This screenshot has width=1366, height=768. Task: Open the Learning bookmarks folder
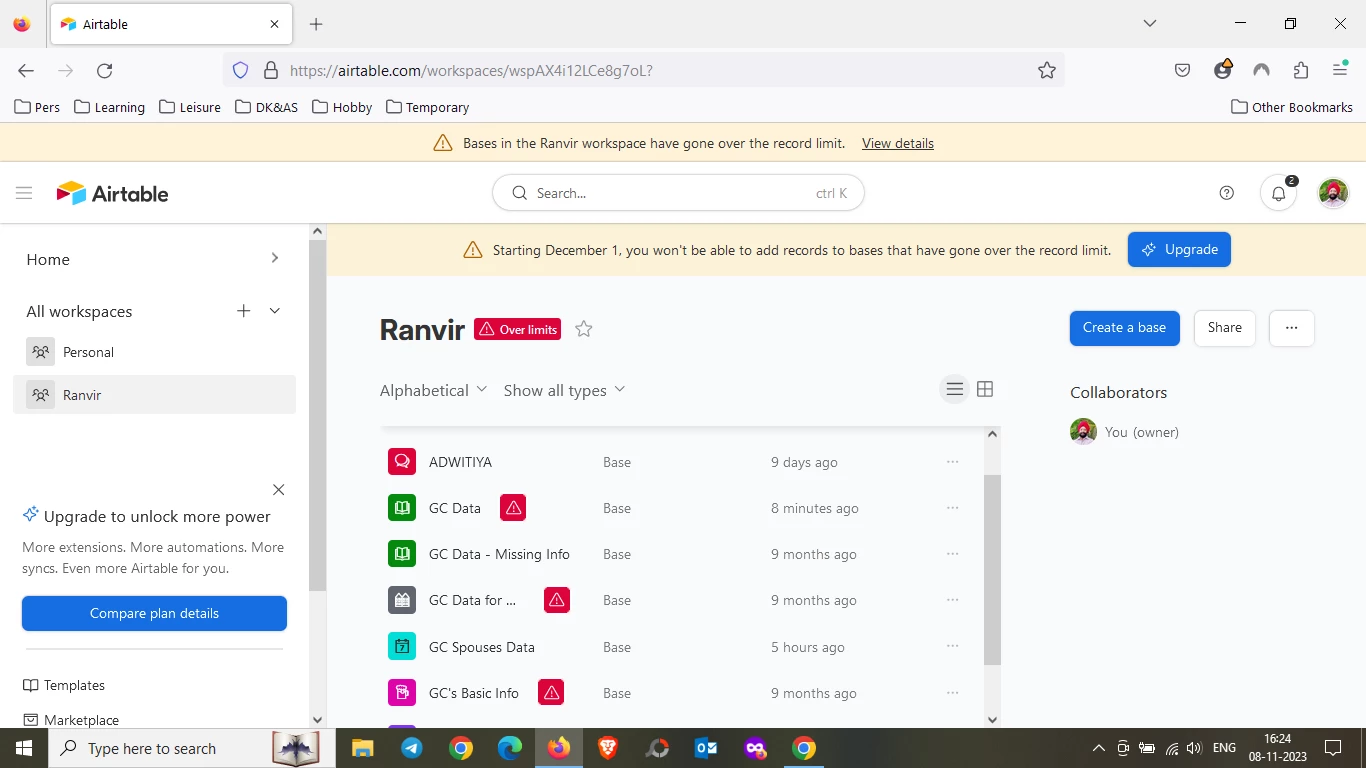click(110, 107)
